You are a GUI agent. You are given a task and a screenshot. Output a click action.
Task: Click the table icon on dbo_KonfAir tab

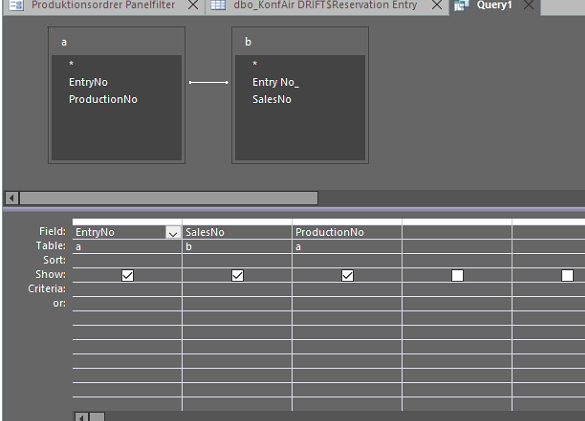point(218,5)
